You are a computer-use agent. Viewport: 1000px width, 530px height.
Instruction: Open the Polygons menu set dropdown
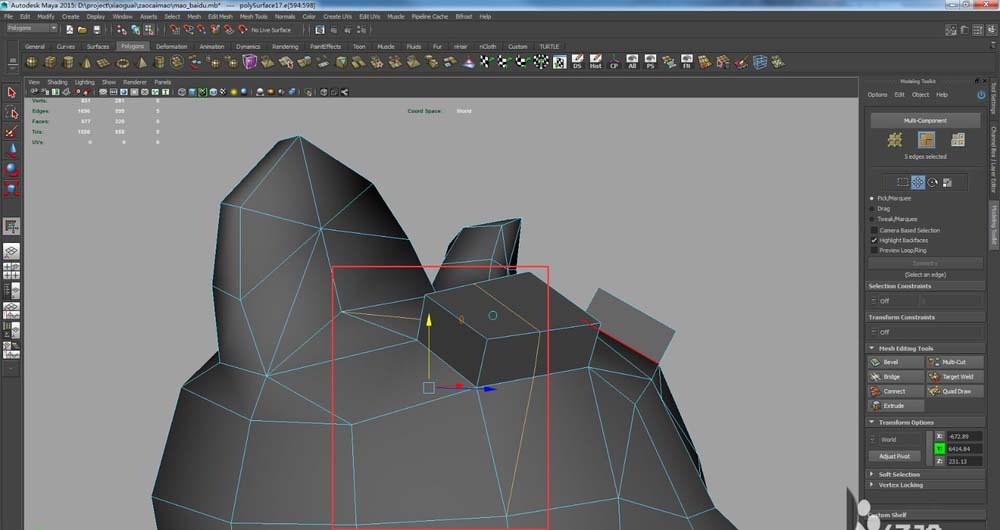pos(31,29)
